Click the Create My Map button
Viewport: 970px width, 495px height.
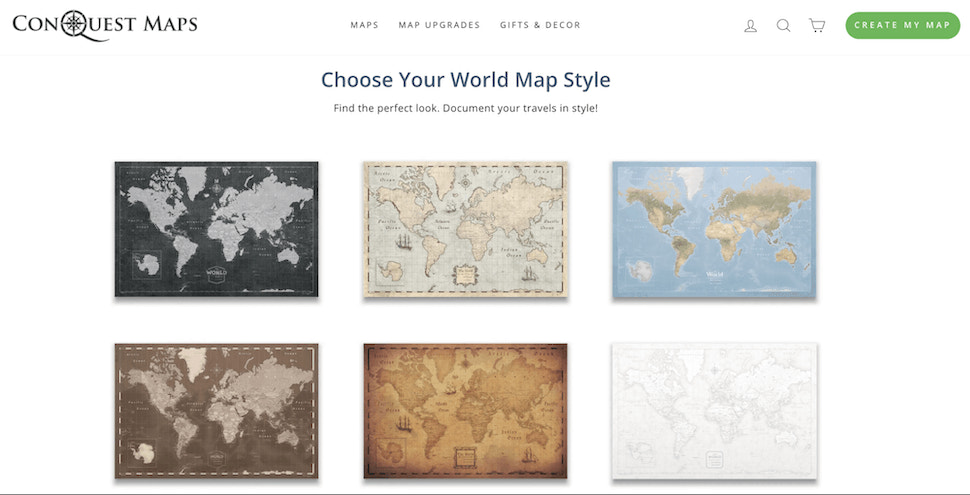click(903, 25)
